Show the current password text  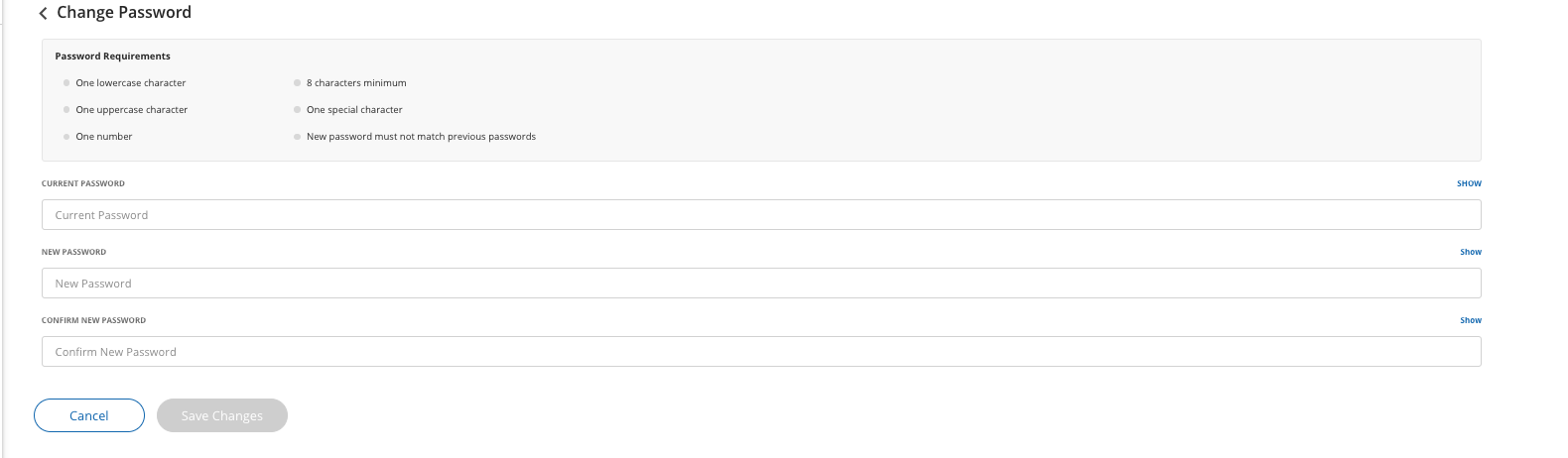coord(1469,183)
